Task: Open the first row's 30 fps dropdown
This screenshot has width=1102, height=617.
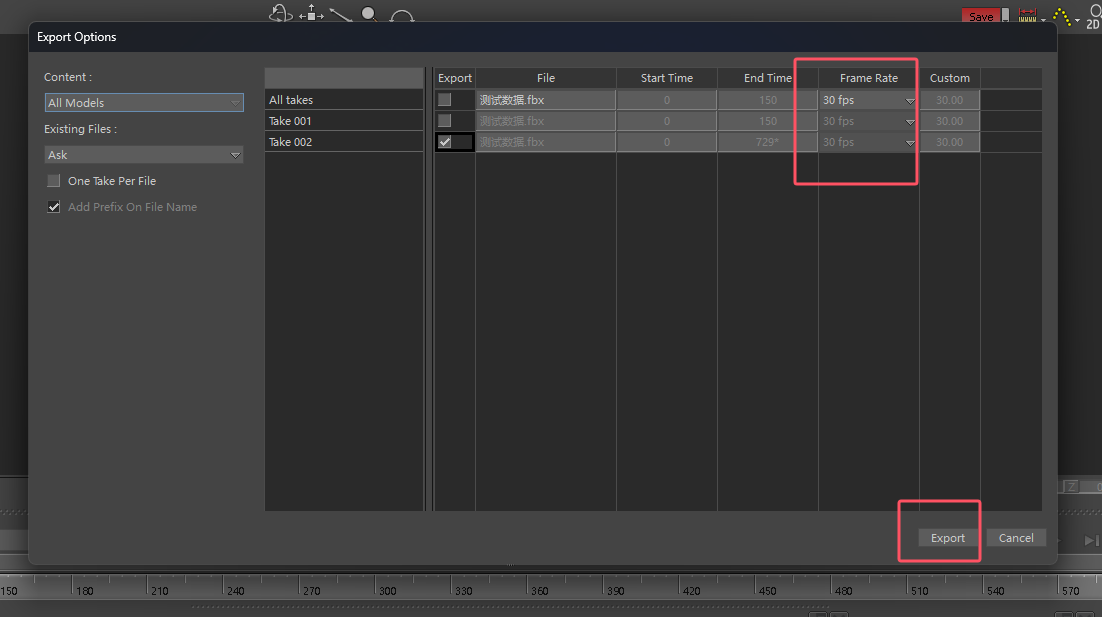Action: click(868, 100)
